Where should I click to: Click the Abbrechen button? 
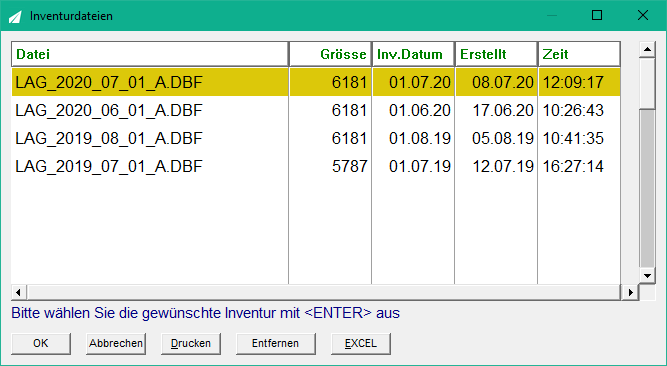pyautogui.click(x=116, y=343)
